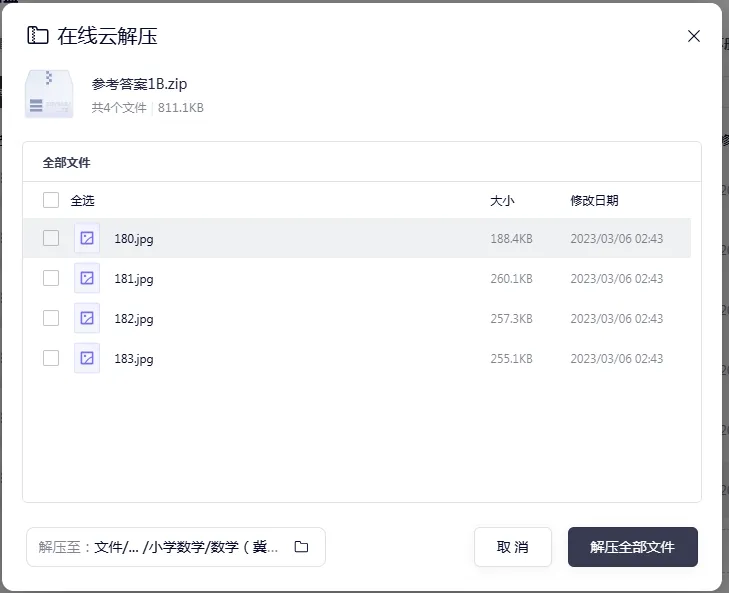Click the 大小 column header
This screenshot has width=729, height=593.
click(x=502, y=200)
